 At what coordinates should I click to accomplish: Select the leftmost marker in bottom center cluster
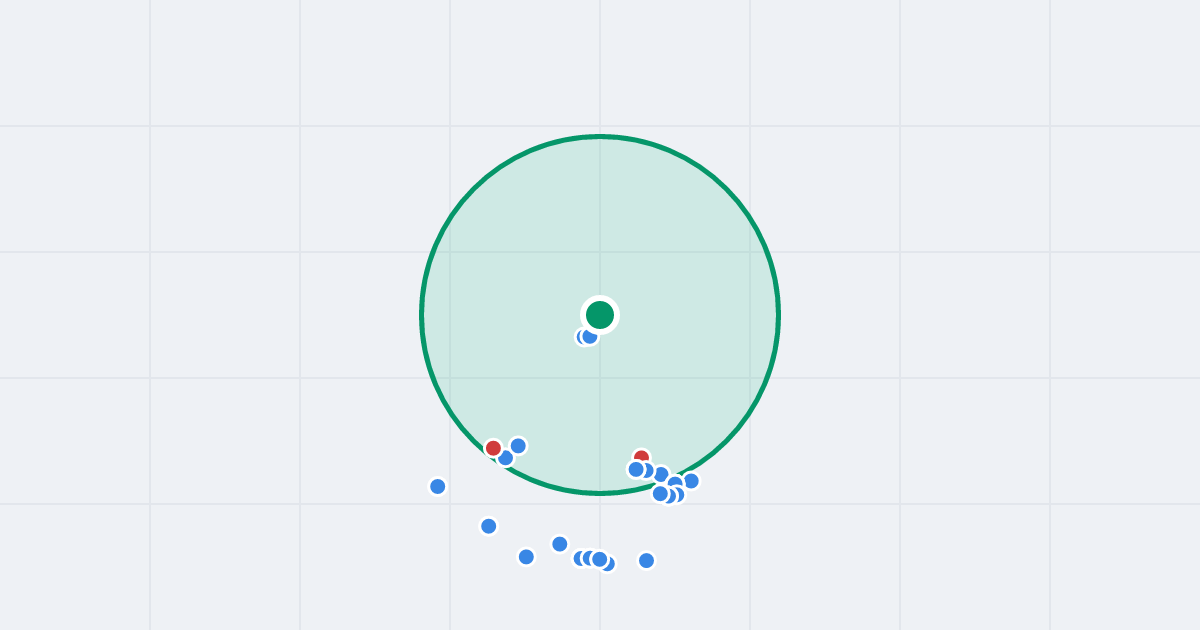pyautogui.click(x=581, y=558)
